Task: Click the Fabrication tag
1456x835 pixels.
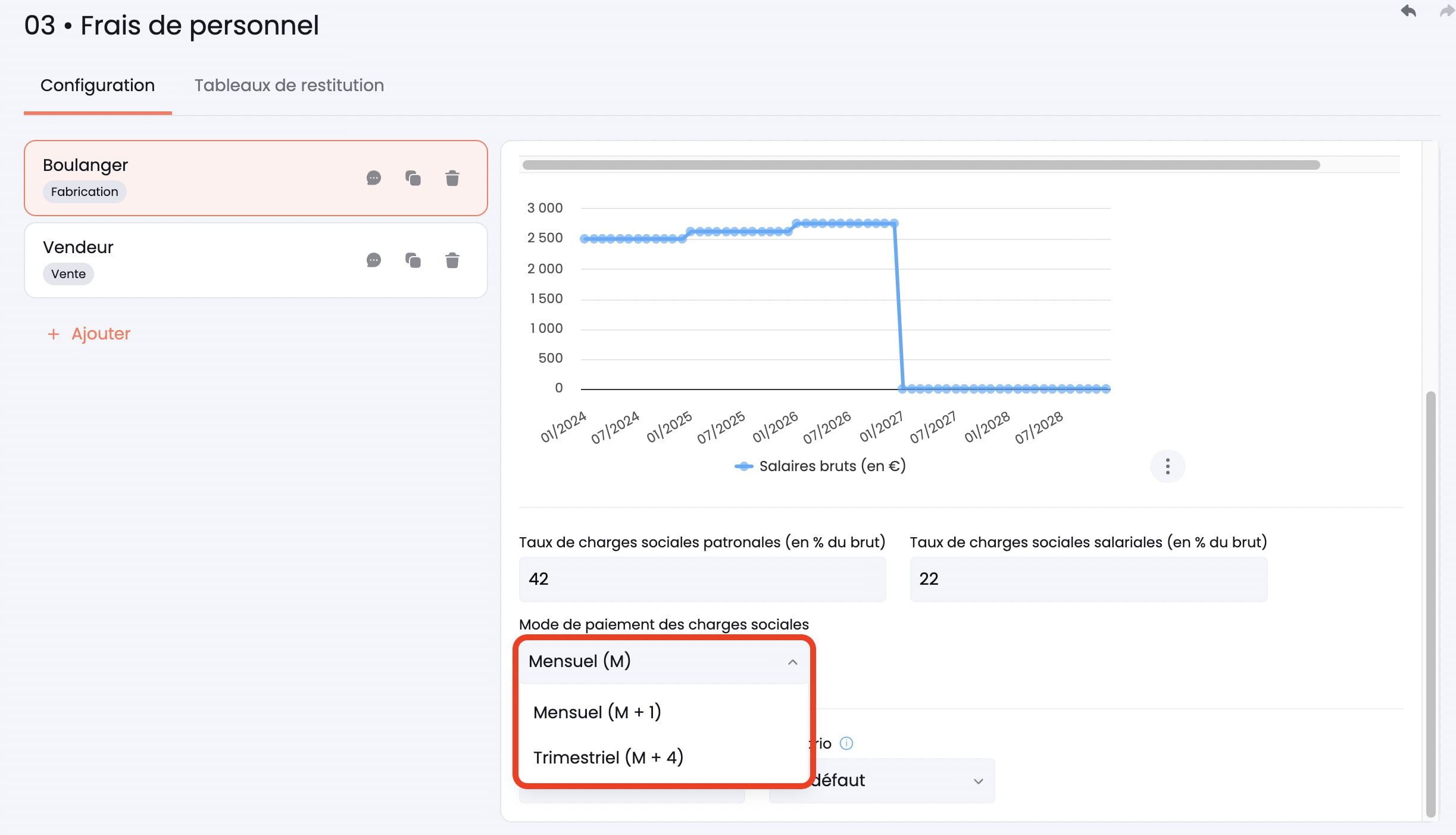Action: (x=85, y=192)
